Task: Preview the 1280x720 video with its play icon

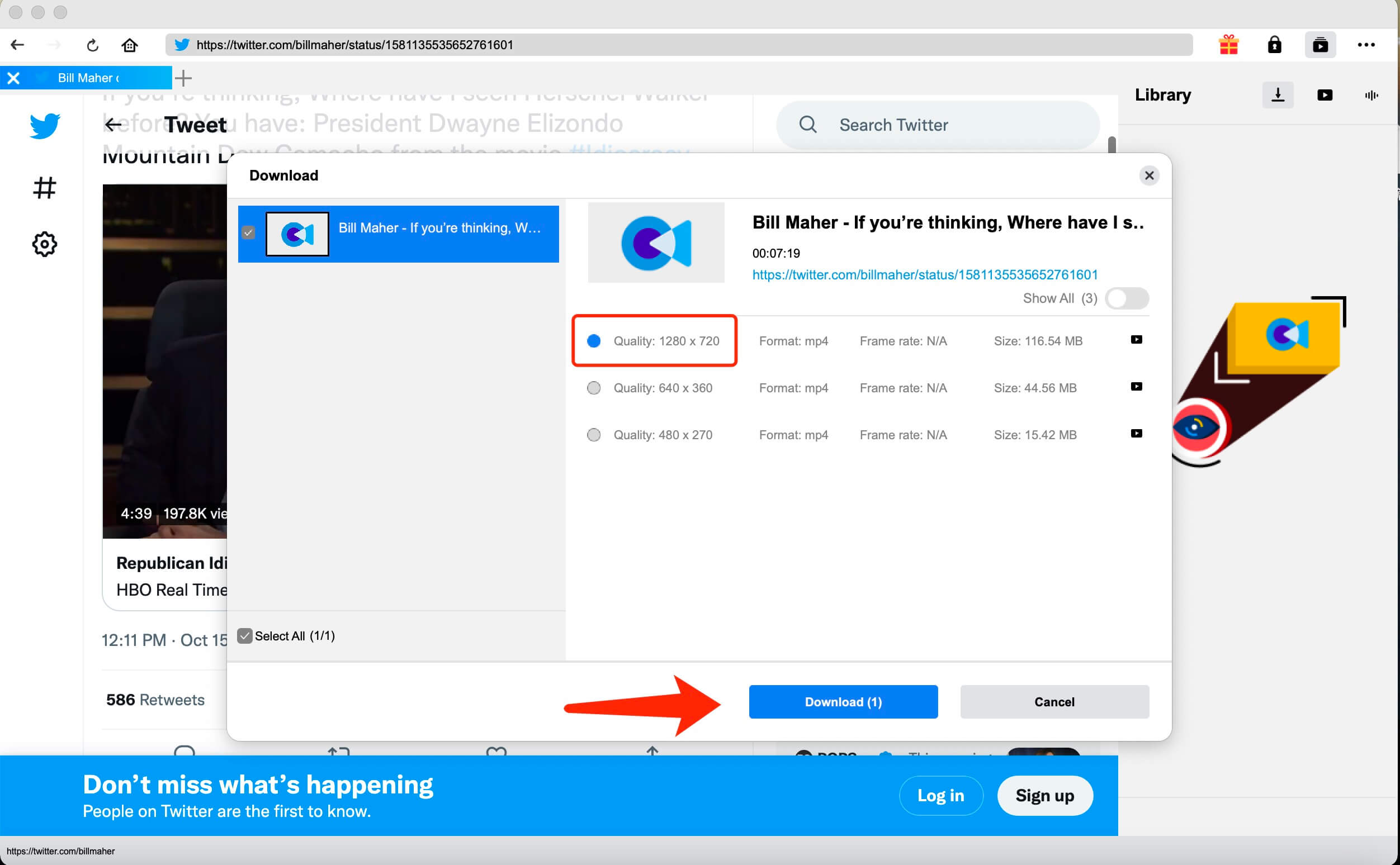Action: [1136, 339]
